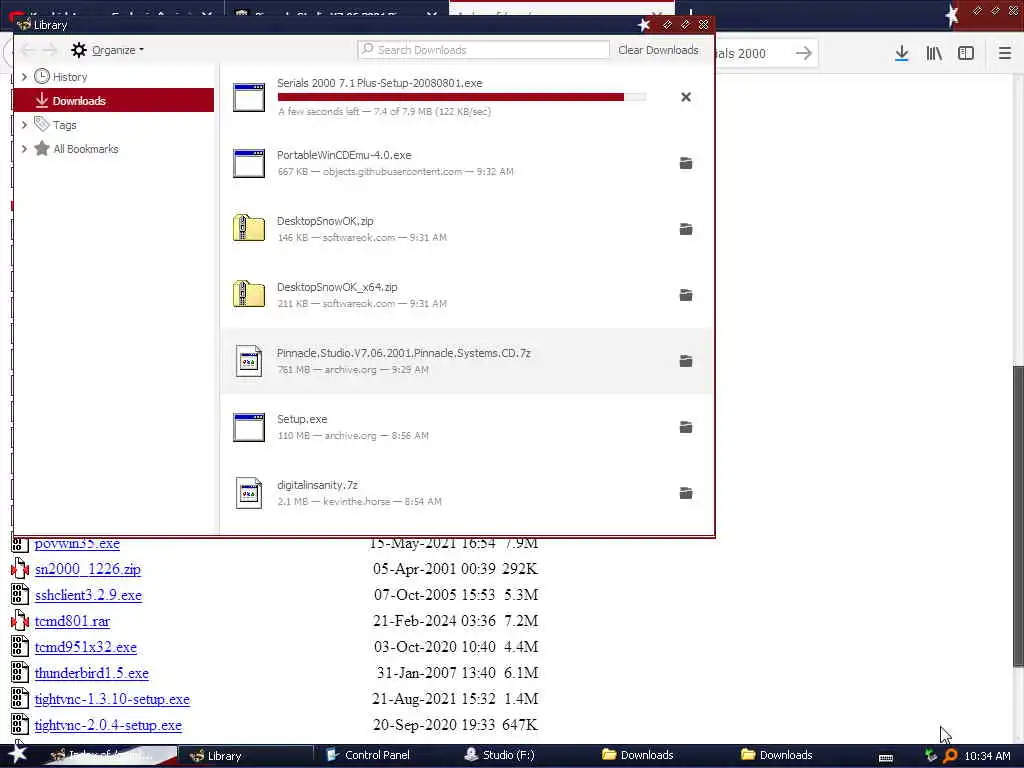Select Downloads in the Library sidebar
Screen dimensions: 1024x768
click(114, 101)
